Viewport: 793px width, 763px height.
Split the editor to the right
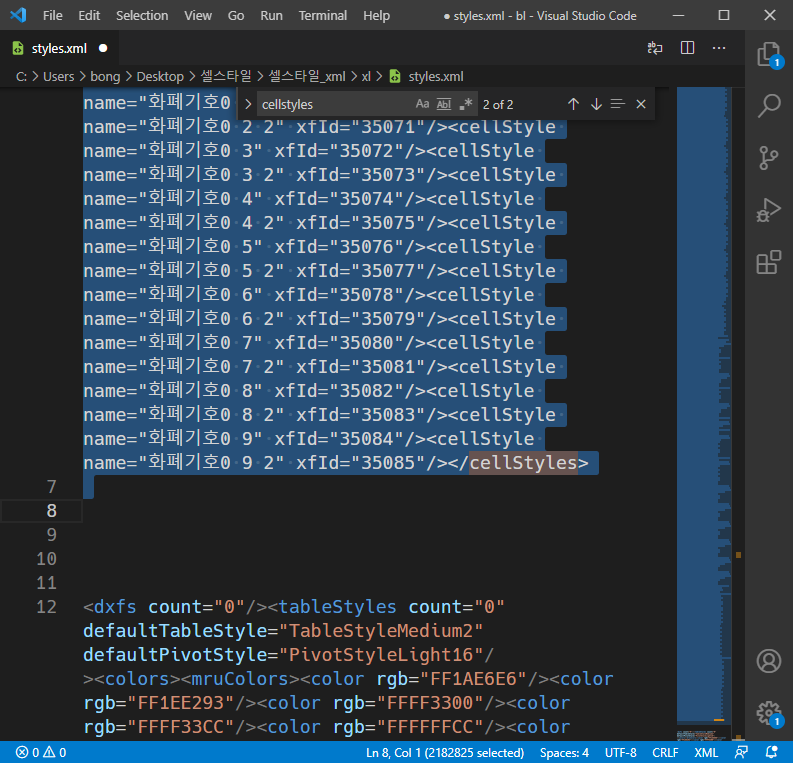coord(687,48)
